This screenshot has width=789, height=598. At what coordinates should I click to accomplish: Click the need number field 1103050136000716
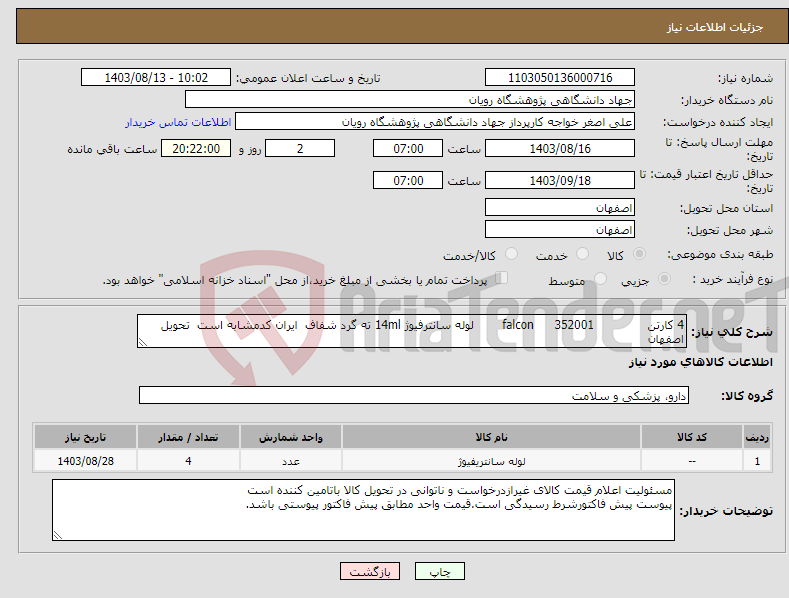(x=560, y=78)
